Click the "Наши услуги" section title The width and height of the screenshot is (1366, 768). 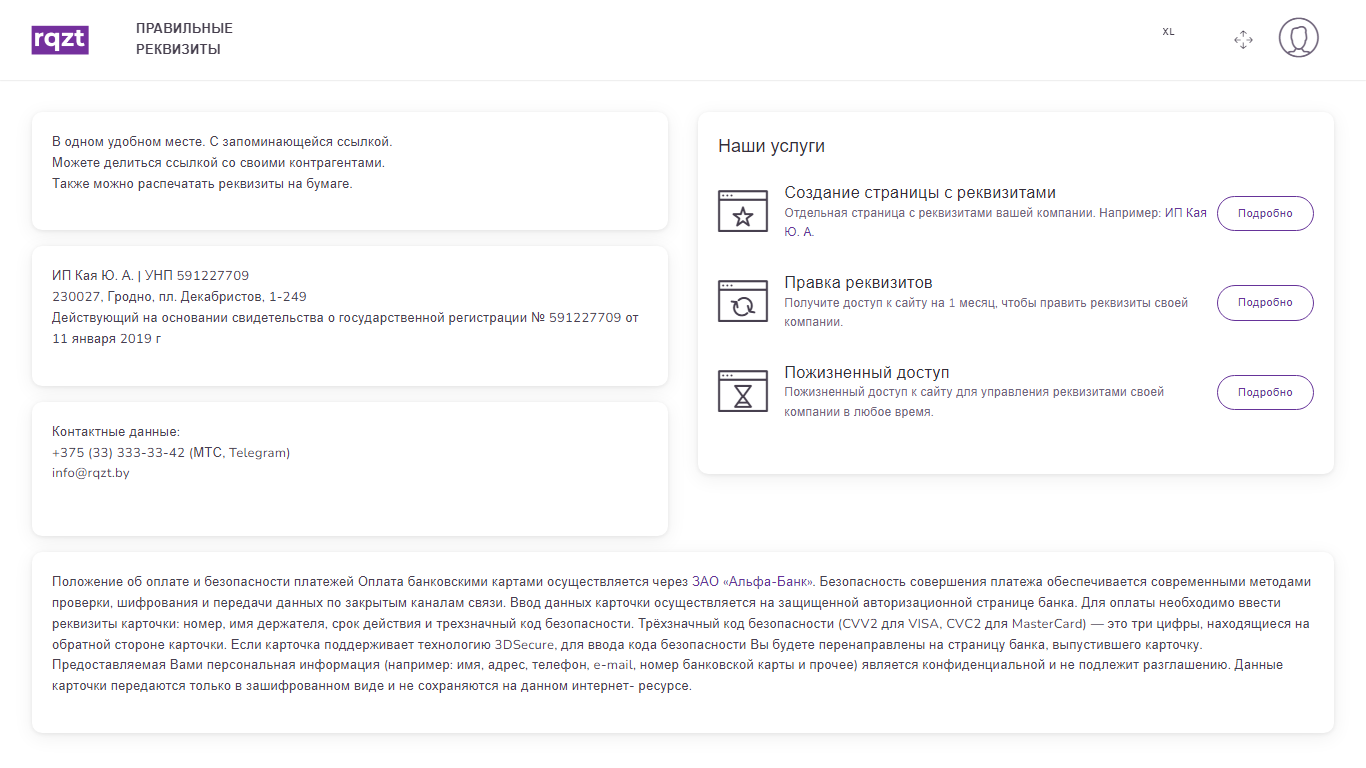(x=771, y=146)
